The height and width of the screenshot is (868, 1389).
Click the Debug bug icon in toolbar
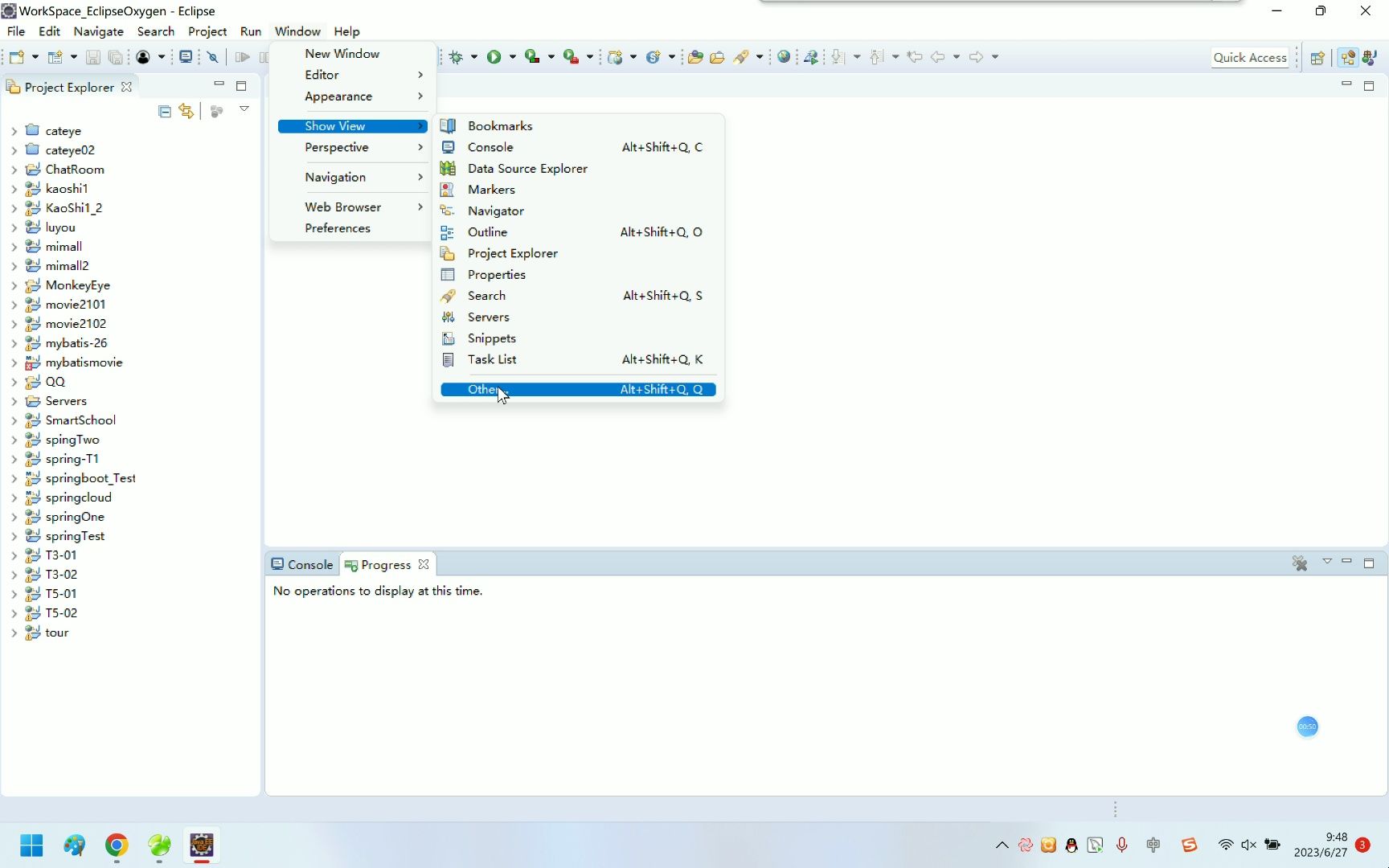pyautogui.click(x=457, y=57)
